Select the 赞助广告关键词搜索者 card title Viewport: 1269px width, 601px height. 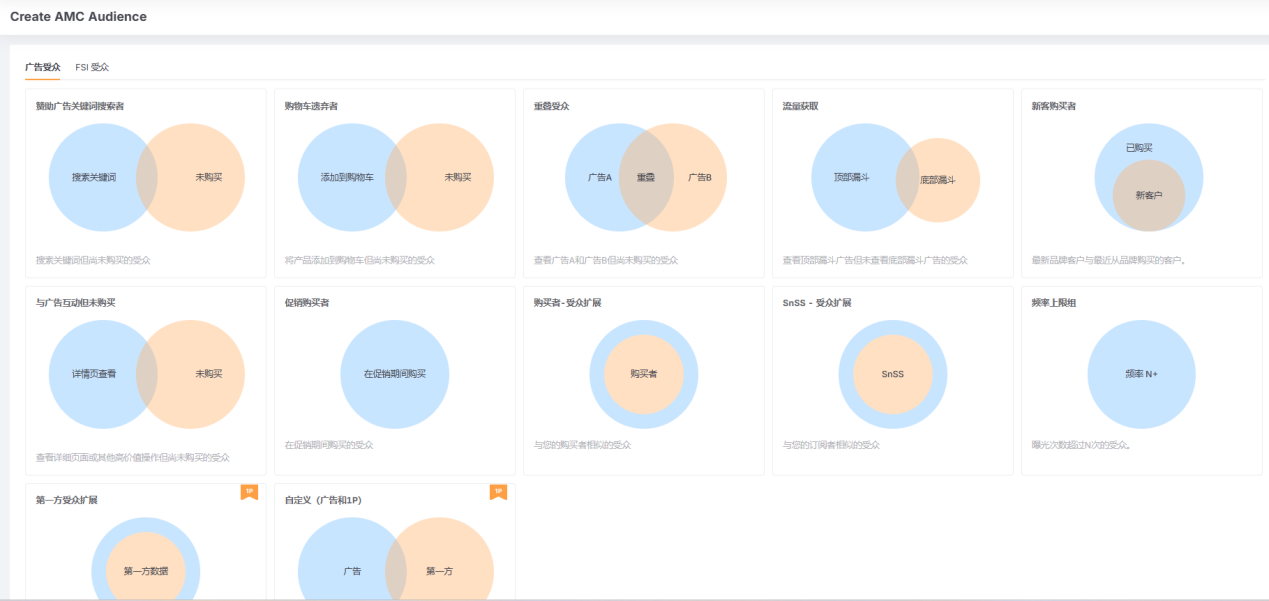(x=80, y=106)
